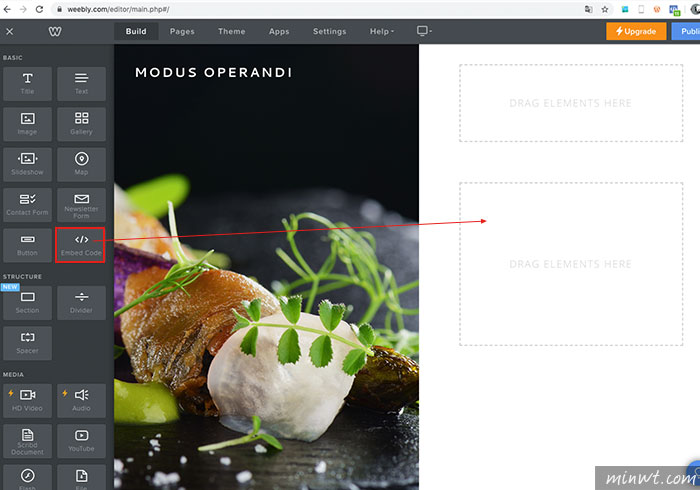Expand the Help menu
700x490 pixels.
pyautogui.click(x=382, y=31)
